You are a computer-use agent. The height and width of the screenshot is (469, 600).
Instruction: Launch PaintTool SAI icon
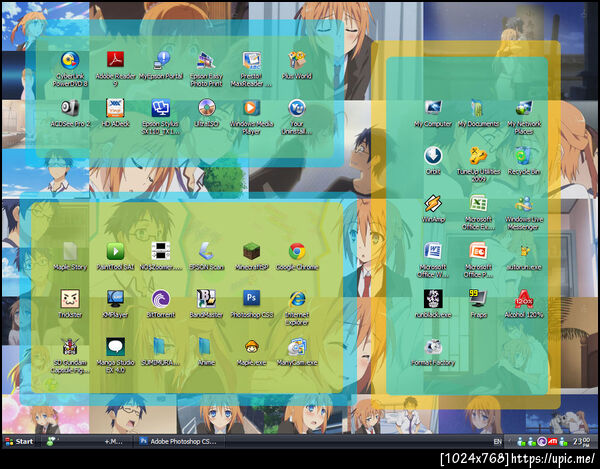pos(115,251)
